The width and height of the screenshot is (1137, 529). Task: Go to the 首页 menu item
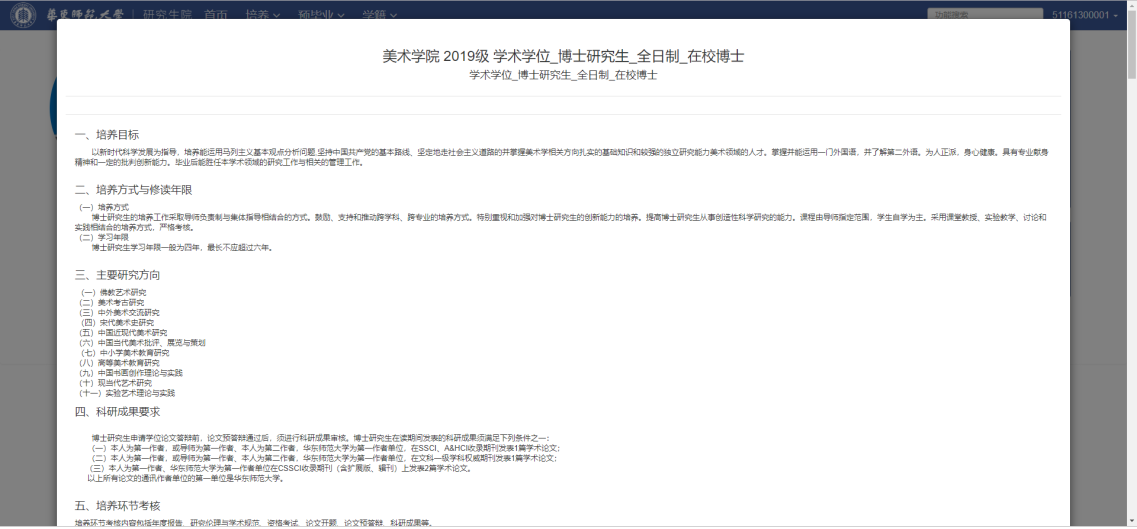click(x=215, y=15)
